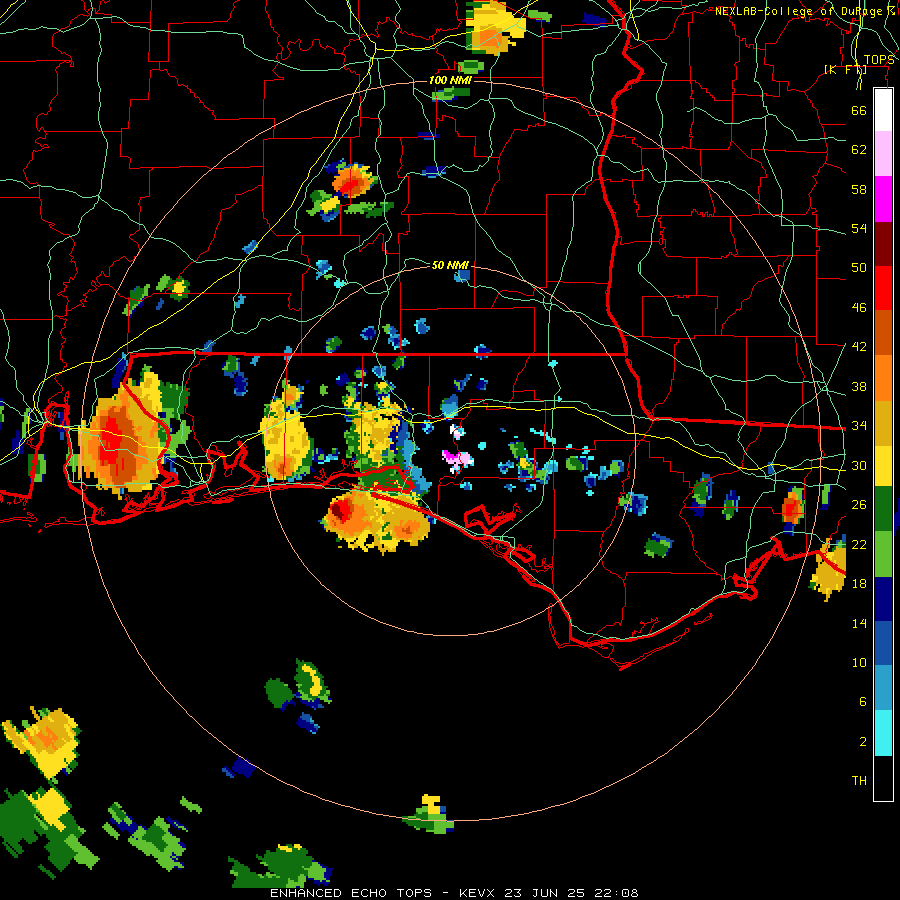Click the 23 JUN 25 date stamp
Screen dimensions: 900x900
[x=545, y=893]
